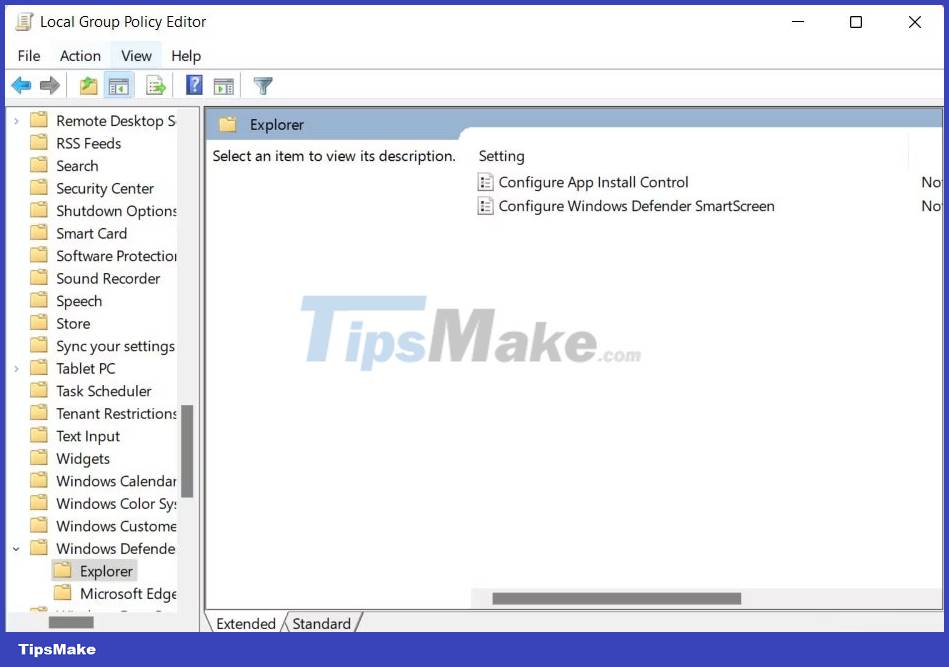Image resolution: width=949 pixels, height=667 pixels.
Task: Toggle the Show/Hide Action Pane icon
Action: pyautogui.click(x=224, y=85)
